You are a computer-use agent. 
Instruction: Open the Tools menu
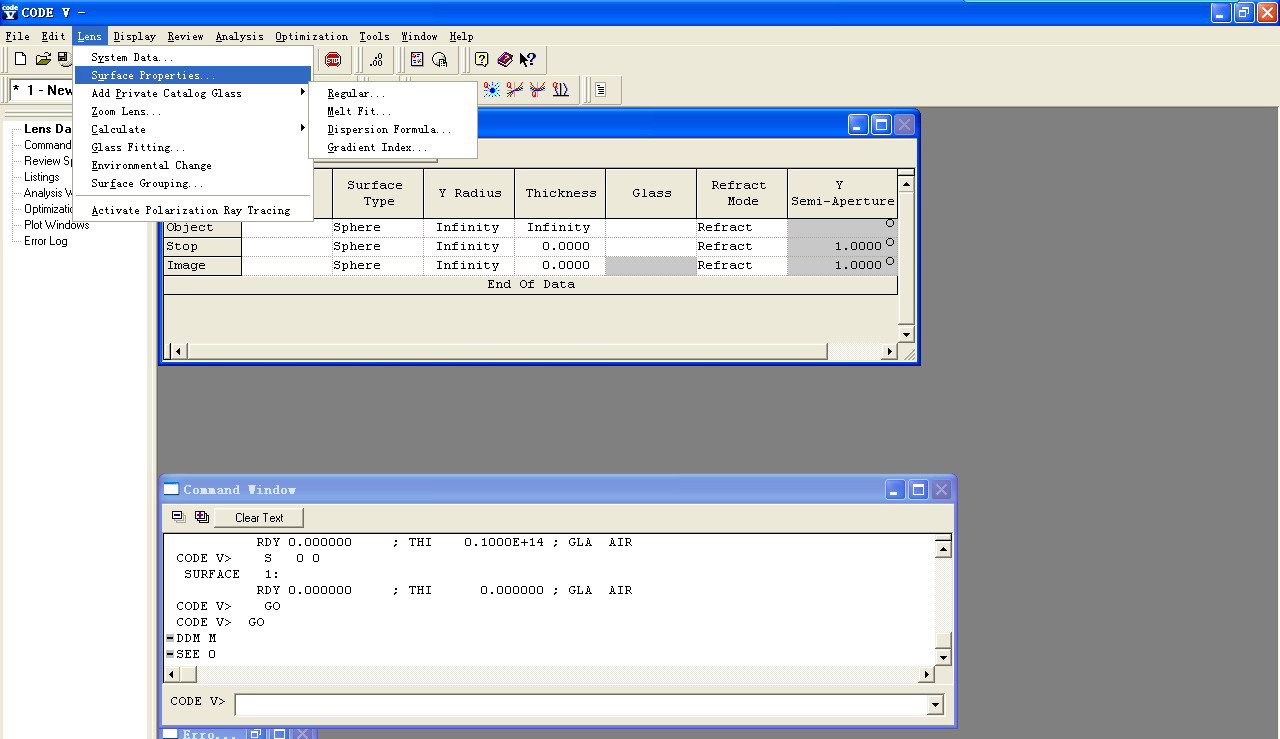374,36
